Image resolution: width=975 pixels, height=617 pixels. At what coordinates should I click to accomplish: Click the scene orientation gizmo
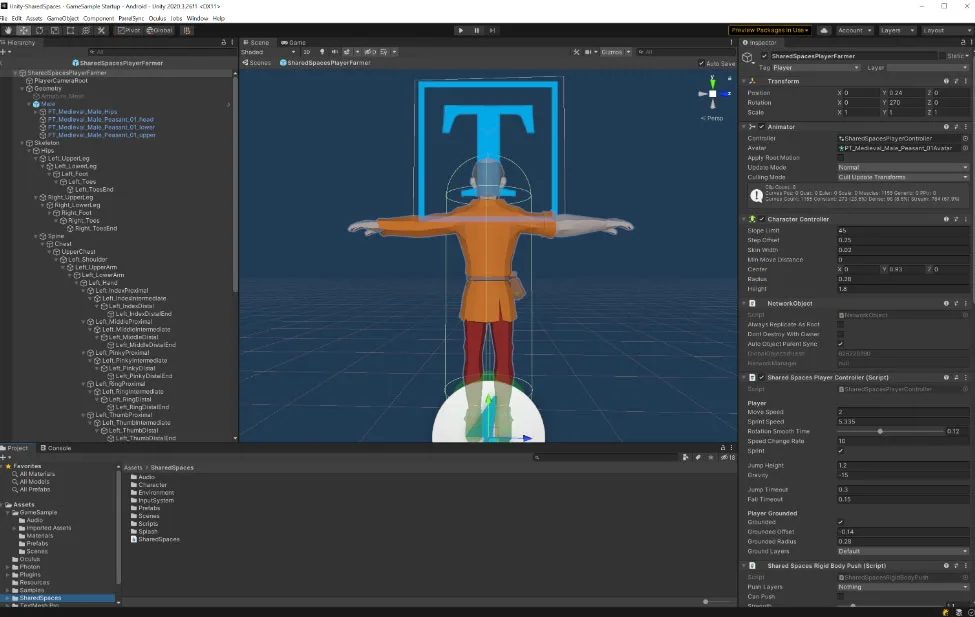click(713, 94)
